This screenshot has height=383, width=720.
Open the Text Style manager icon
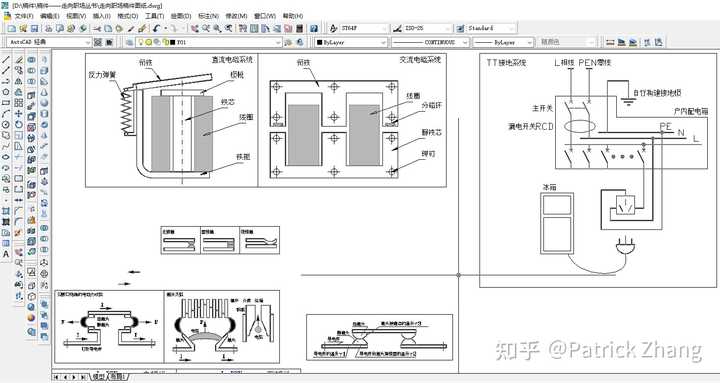333,28
